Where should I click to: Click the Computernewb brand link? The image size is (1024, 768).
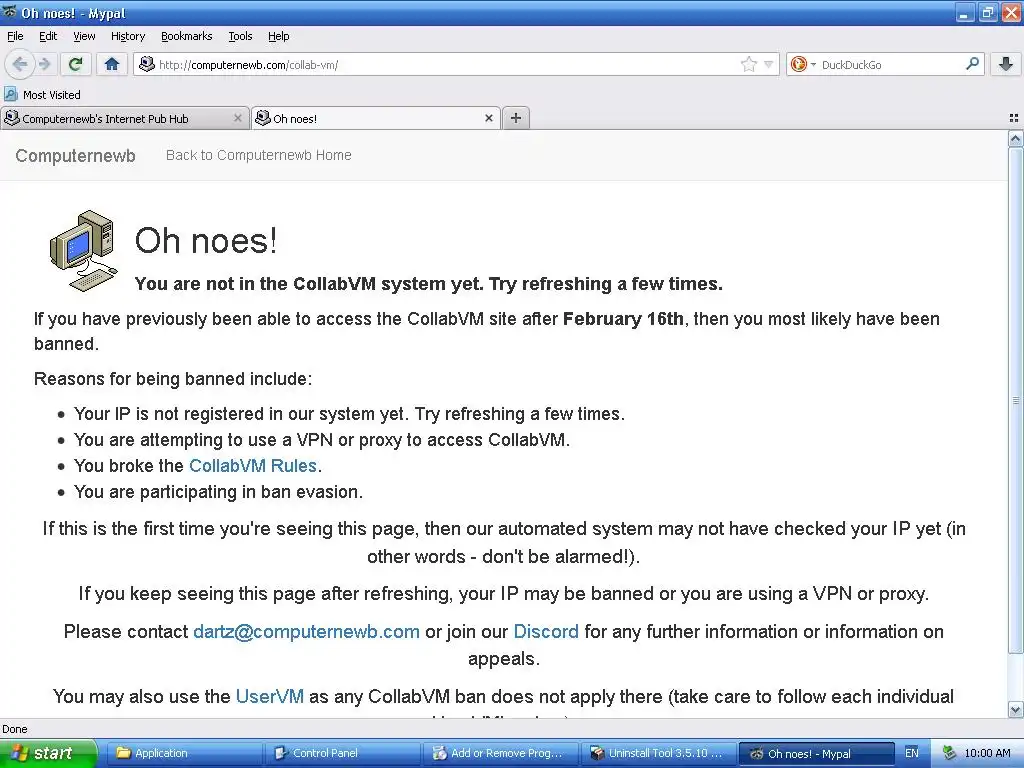tap(75, 155)
